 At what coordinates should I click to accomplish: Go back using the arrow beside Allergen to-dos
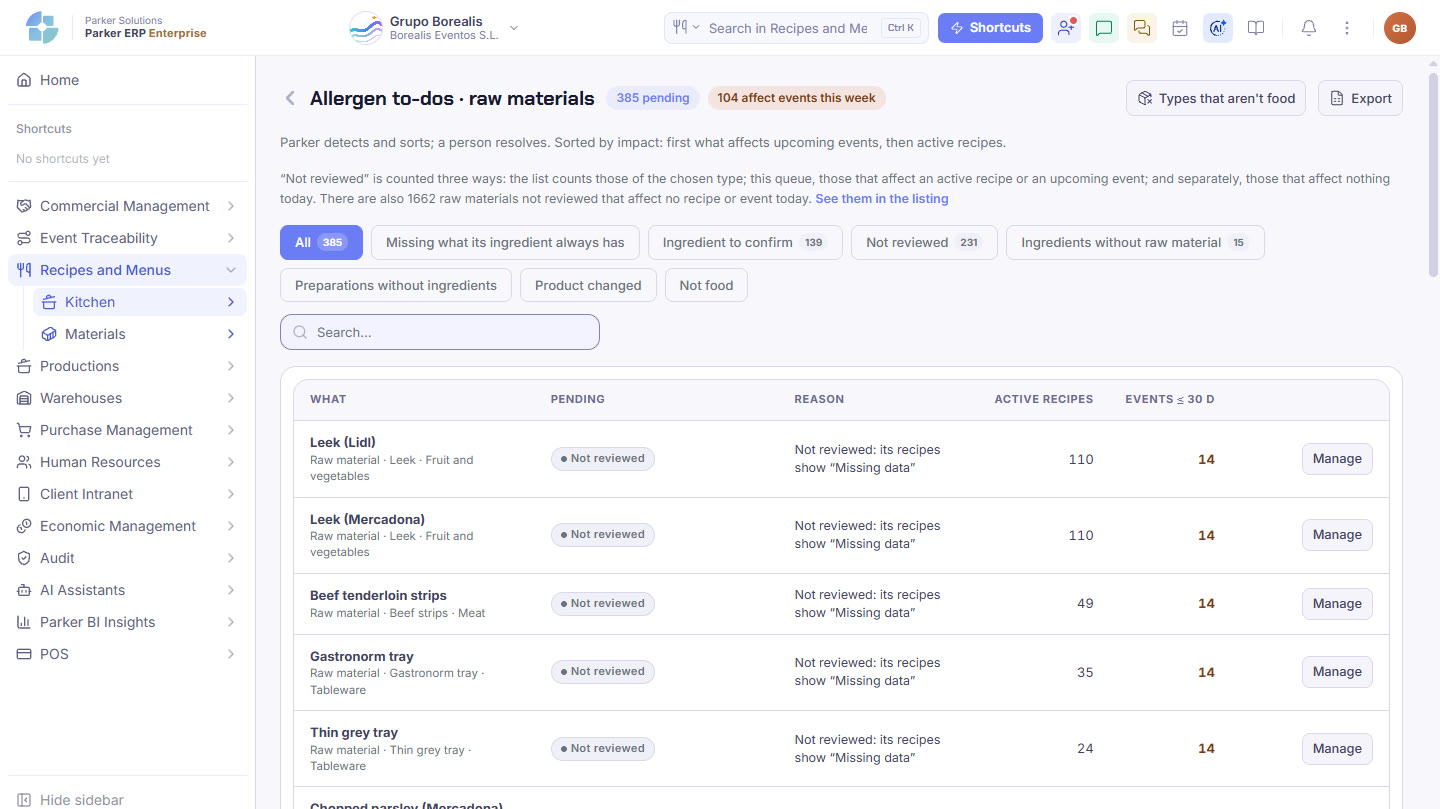[x=290, y=98]
